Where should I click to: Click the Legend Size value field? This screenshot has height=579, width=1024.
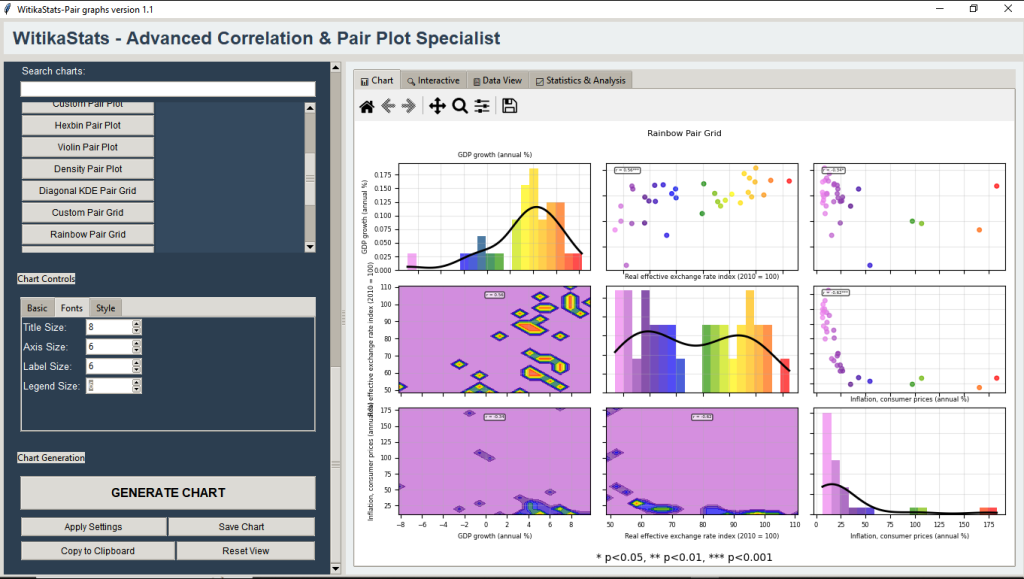pos(109,386)
